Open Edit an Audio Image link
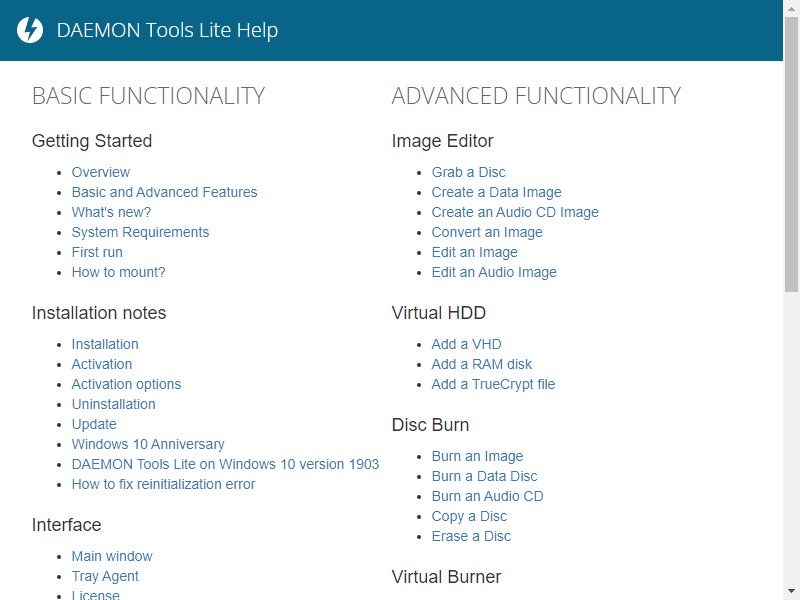The width and height of the screenshot is (800, 600). pyautogui.click(x=494, y=272)
